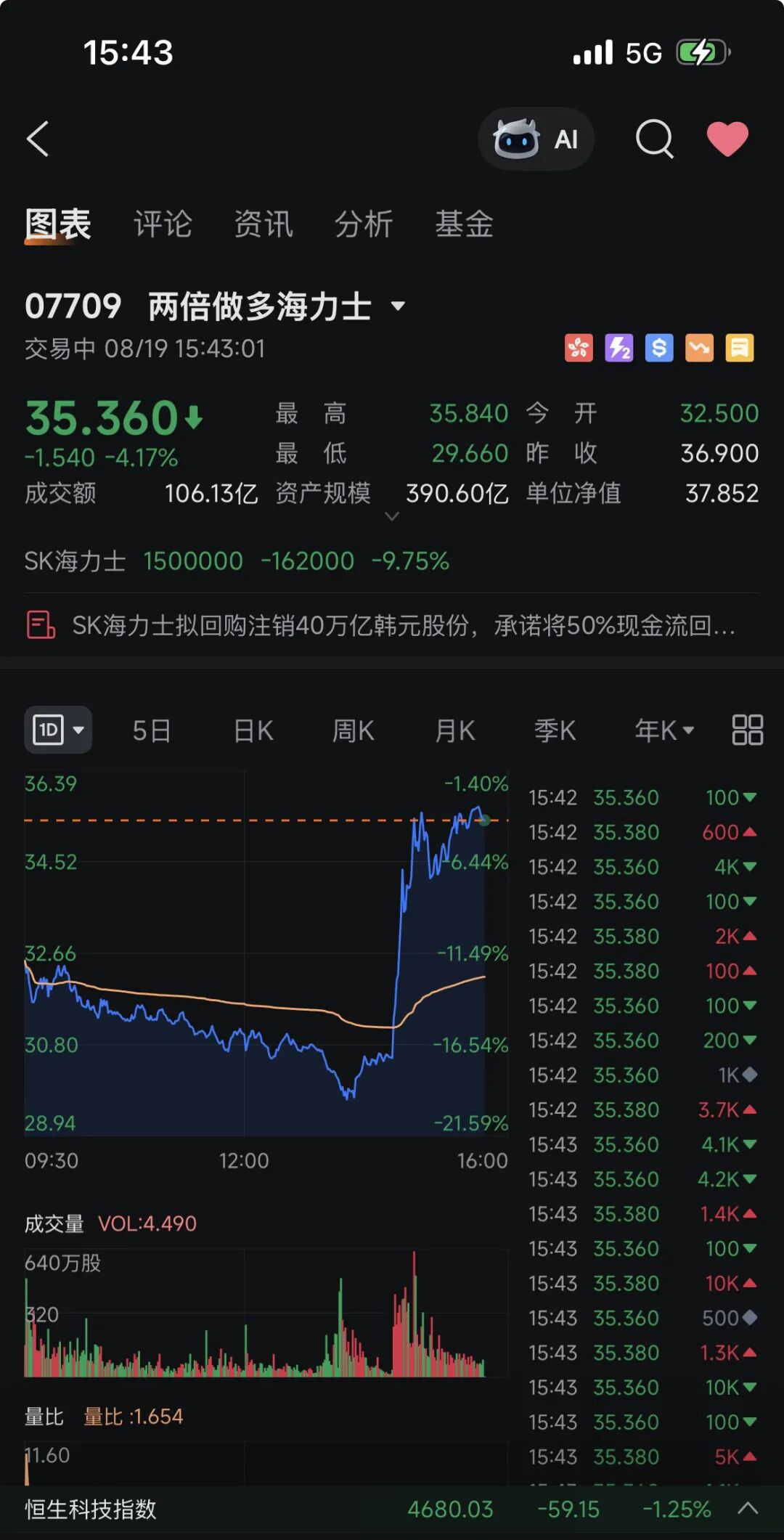Expand the stock name dropdown arrow
The height and width of the screenshot is (1540, 784).
point(398,306)
